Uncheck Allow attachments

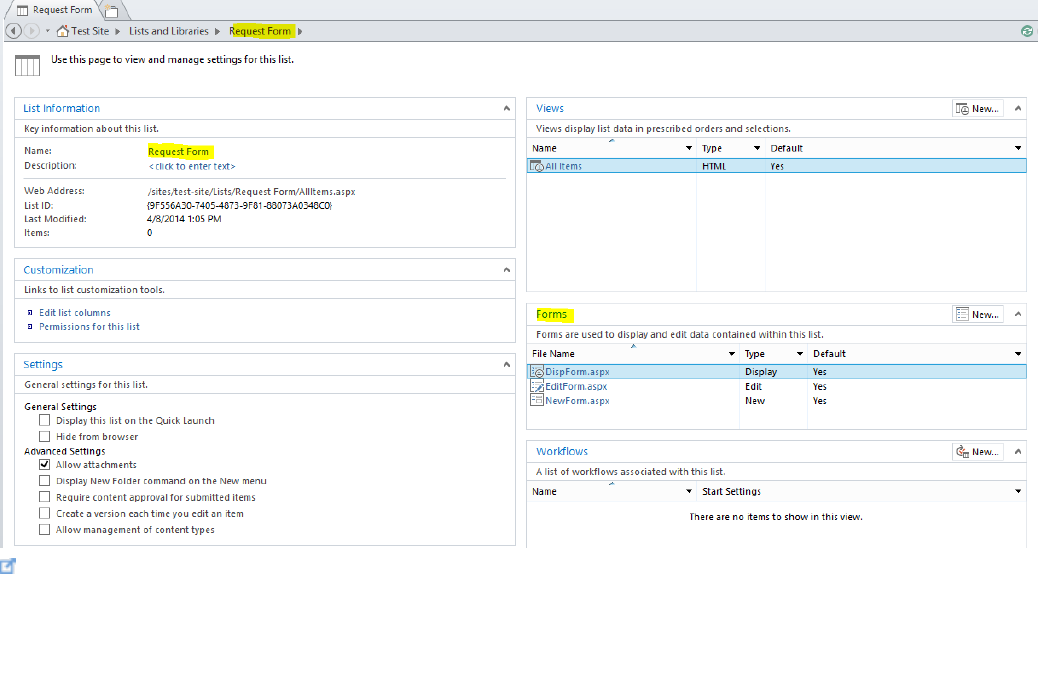44,465
